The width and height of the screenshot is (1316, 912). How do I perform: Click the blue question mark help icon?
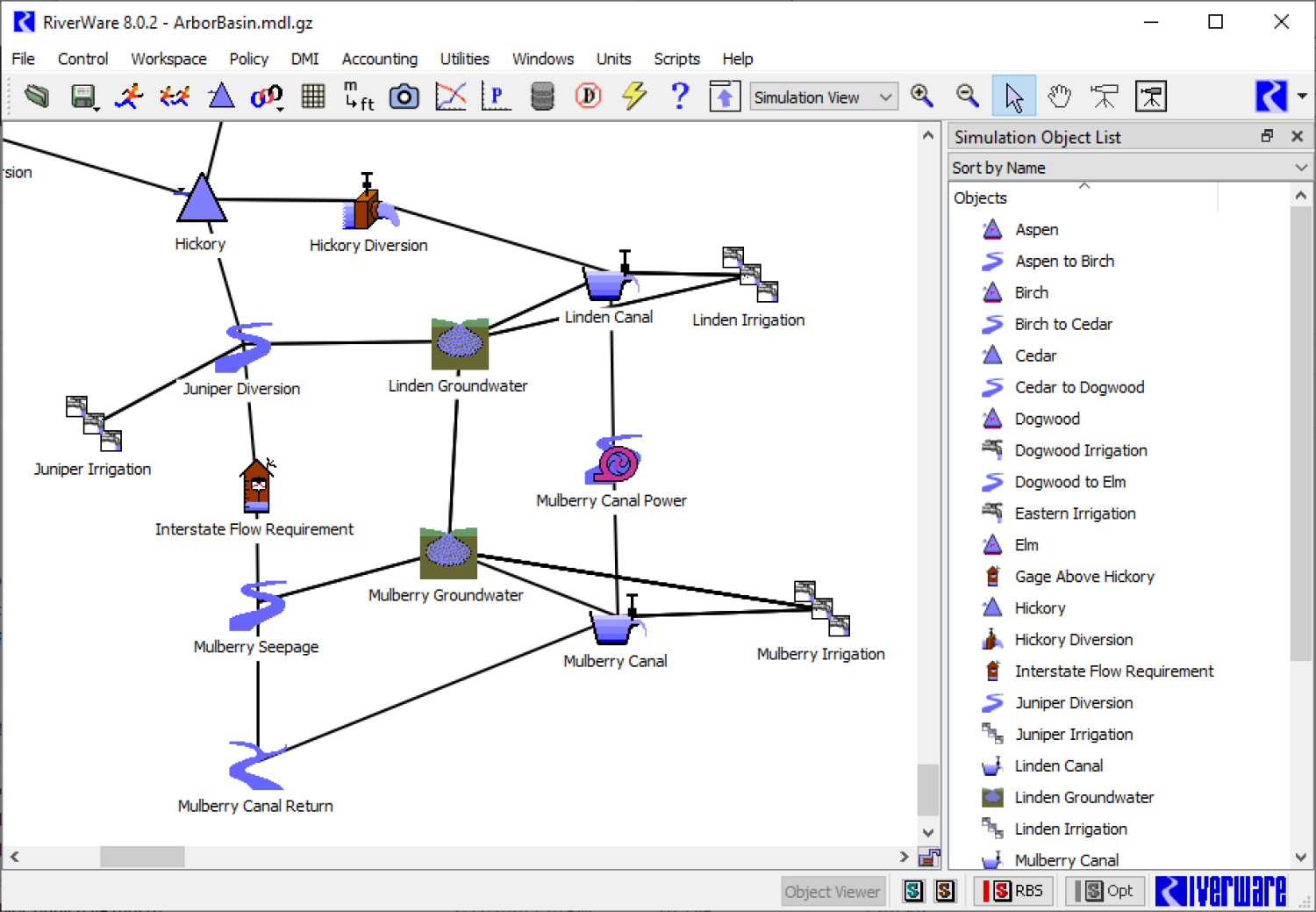[680, 96]
